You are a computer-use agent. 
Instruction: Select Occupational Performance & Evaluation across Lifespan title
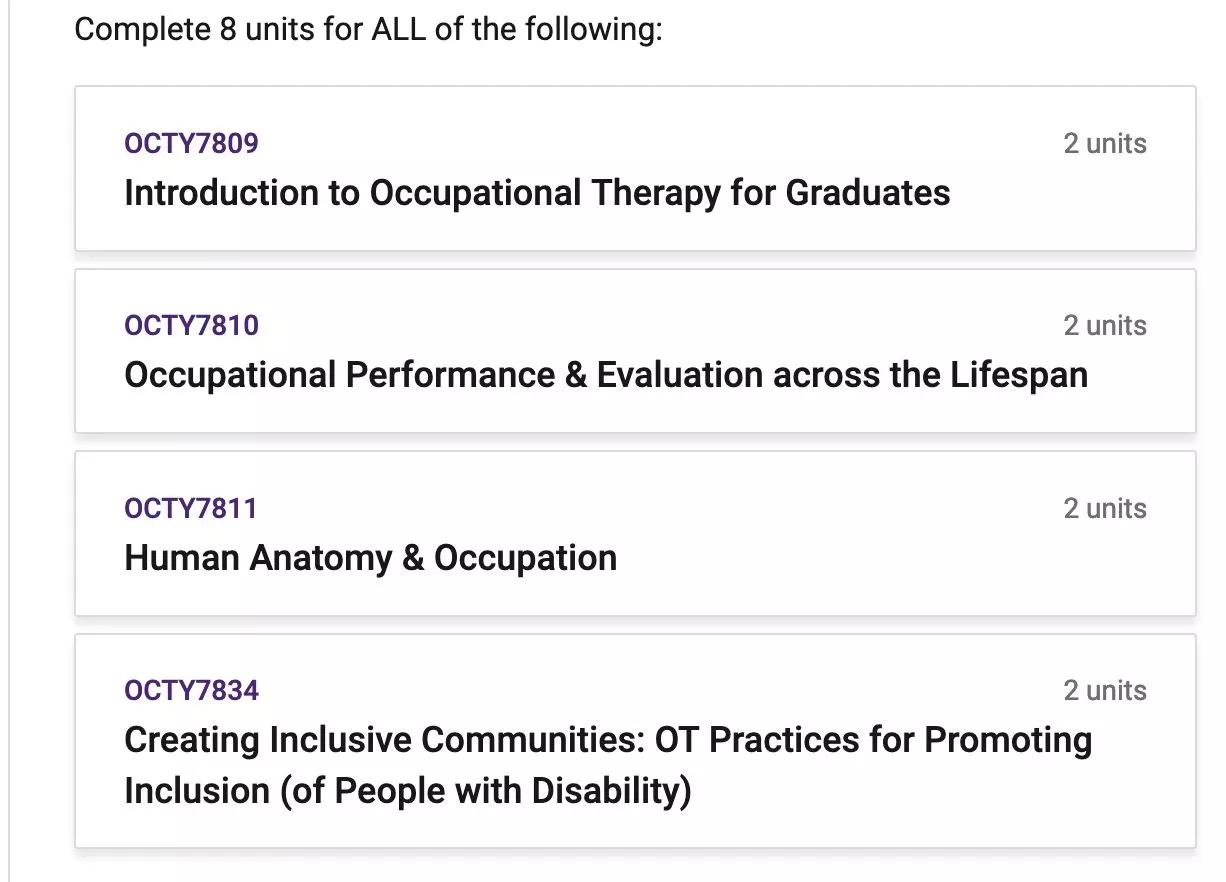point(605,375)
